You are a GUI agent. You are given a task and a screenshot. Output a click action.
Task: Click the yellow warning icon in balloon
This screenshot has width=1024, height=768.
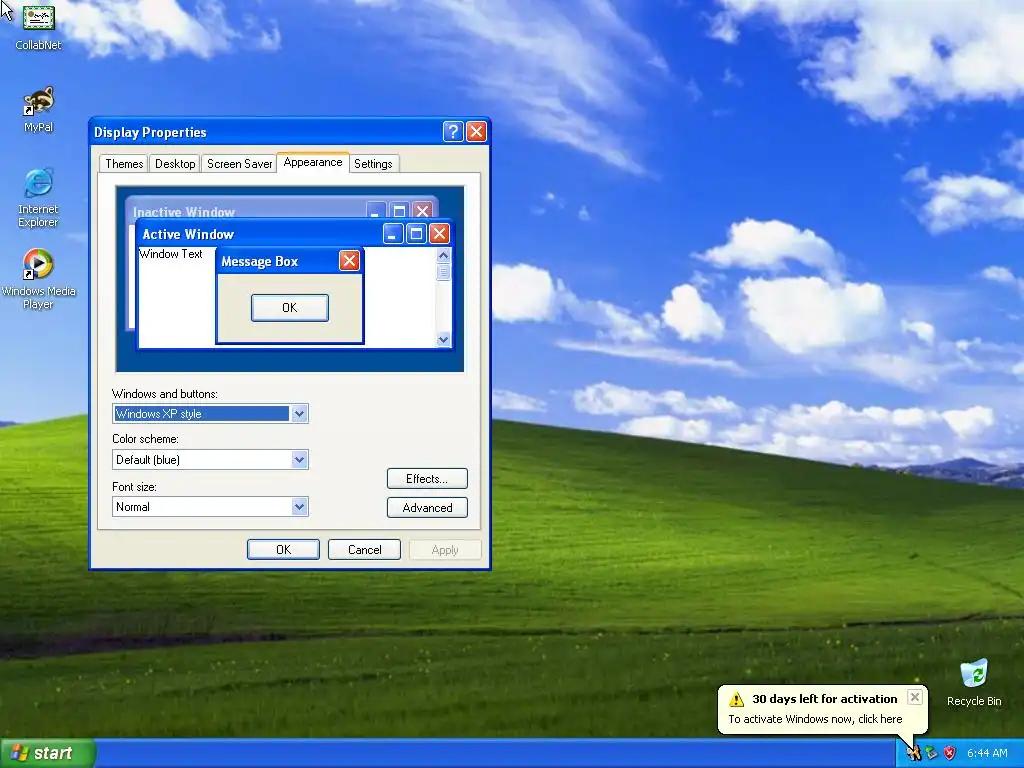(737, 699)
